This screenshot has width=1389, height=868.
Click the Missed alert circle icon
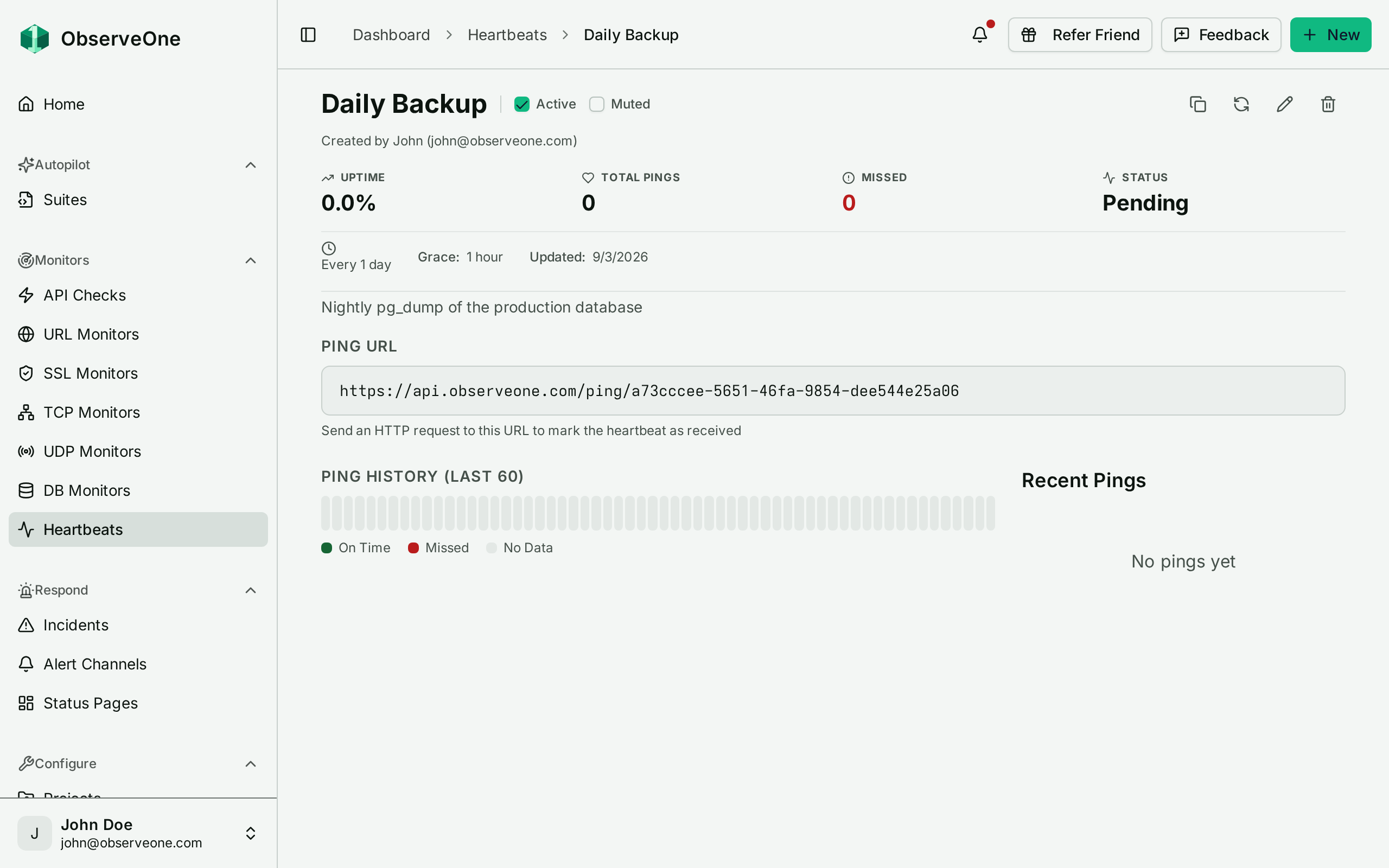(x=849, y=178)
